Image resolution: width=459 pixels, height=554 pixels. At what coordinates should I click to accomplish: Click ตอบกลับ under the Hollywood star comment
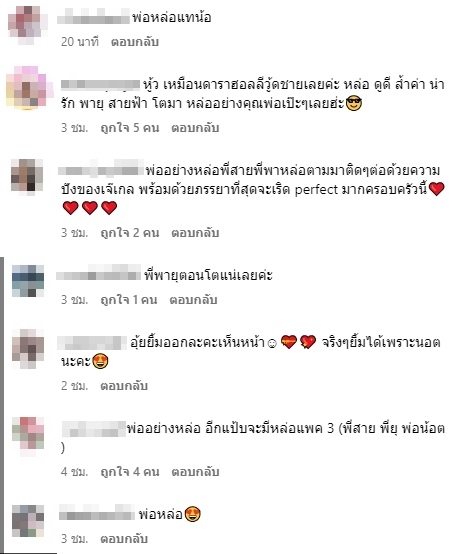point(195,128)
